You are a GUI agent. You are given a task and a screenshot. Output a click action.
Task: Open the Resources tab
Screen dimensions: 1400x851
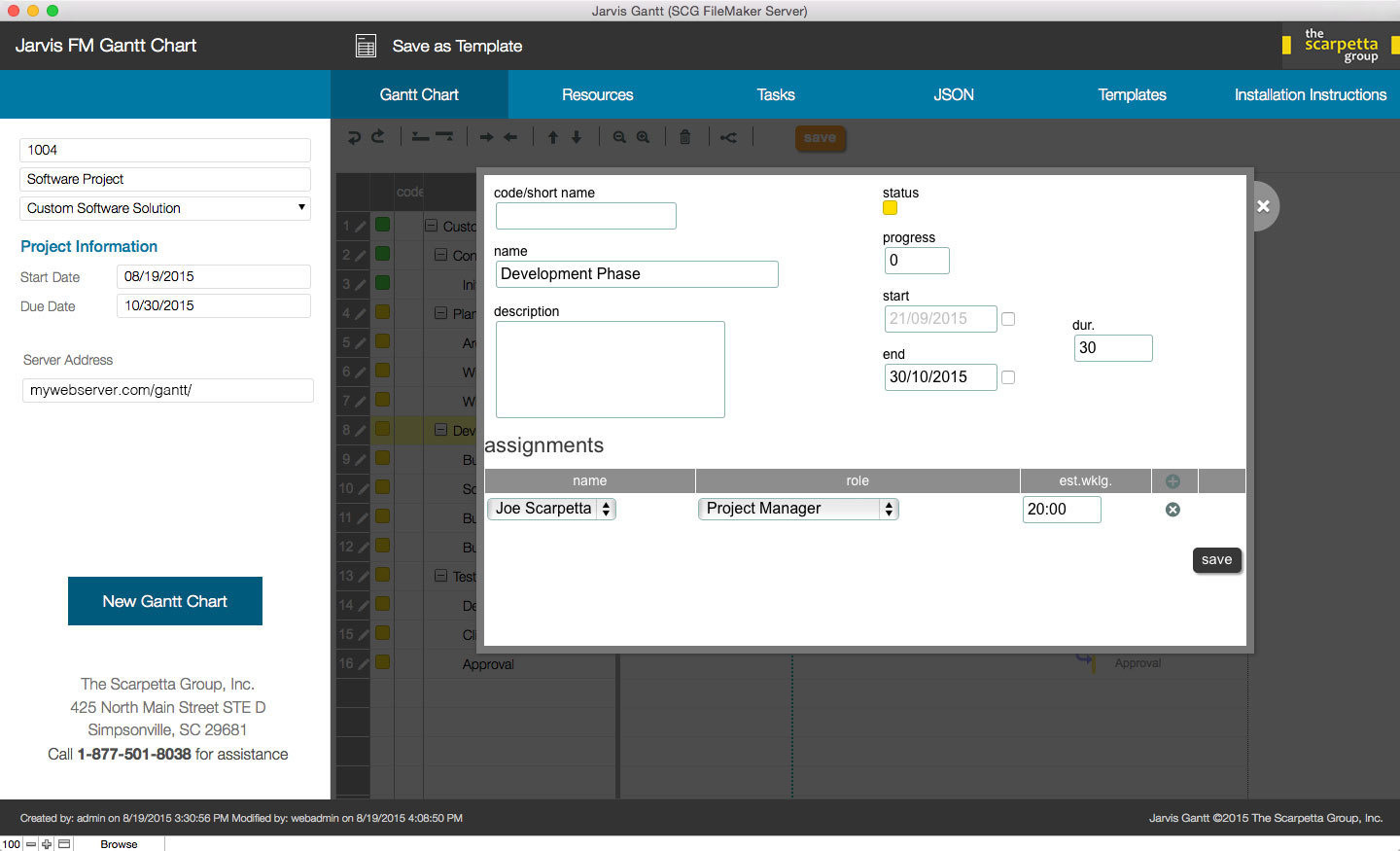[x=597, y=94]
